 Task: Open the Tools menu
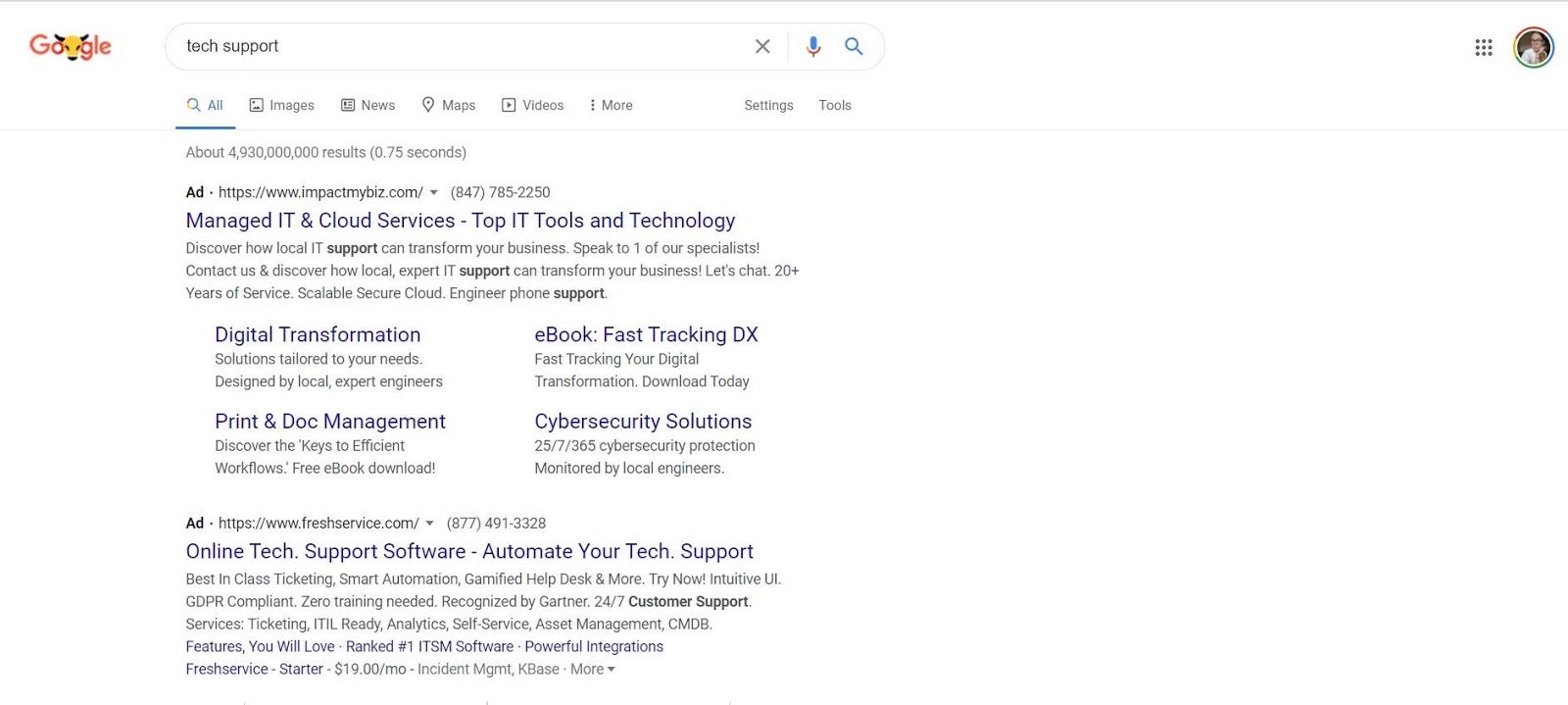835,105
